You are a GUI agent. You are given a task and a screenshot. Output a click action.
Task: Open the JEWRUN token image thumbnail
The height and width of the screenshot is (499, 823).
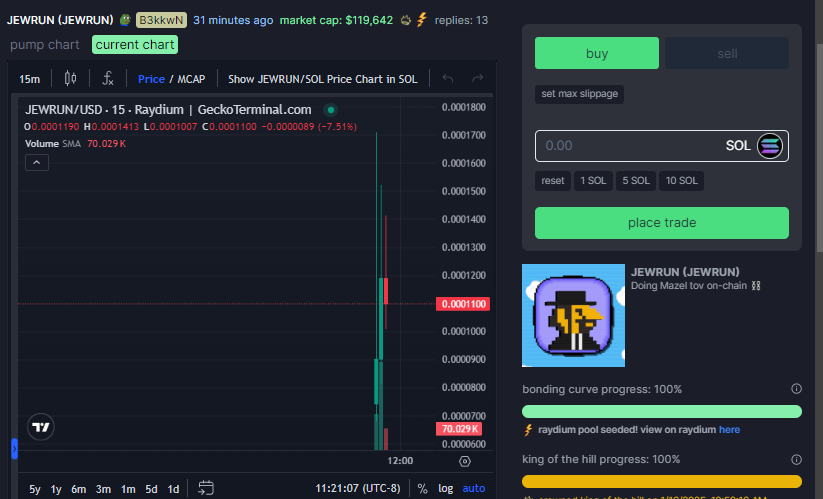573,315
